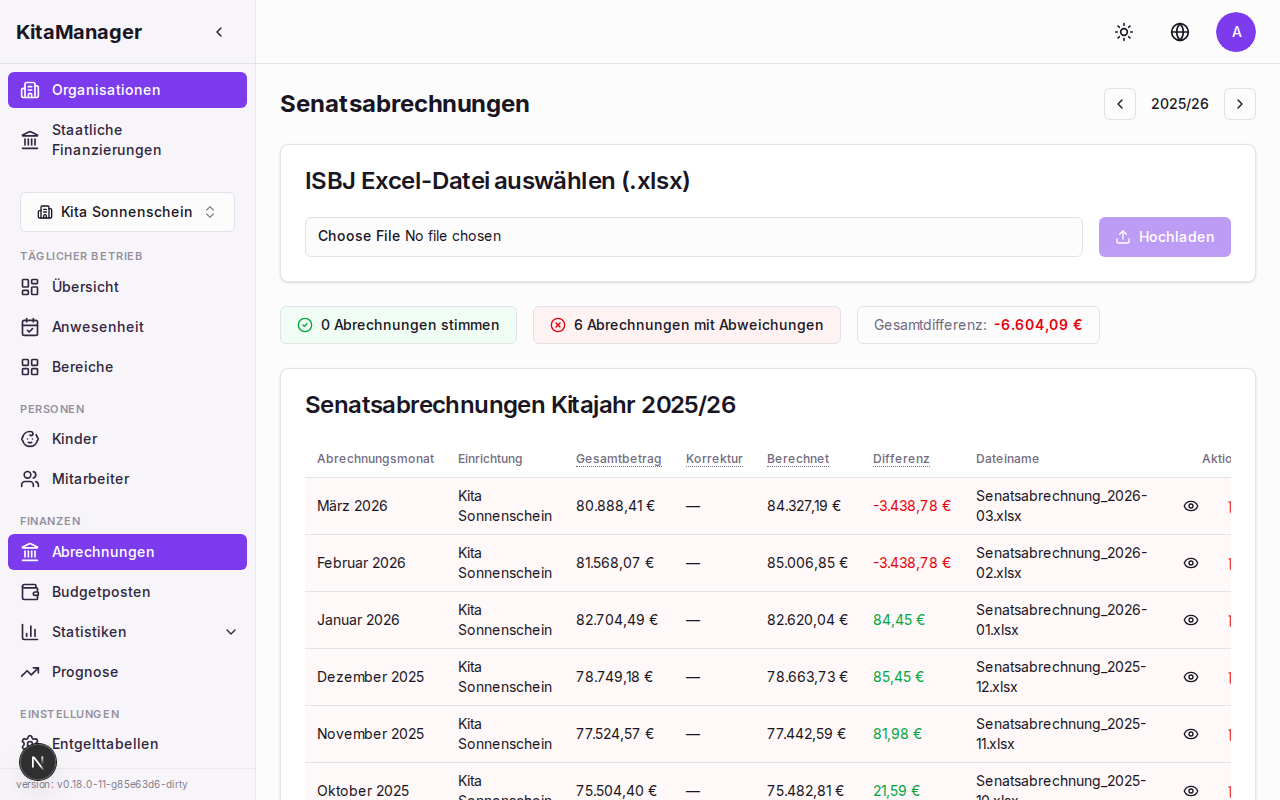Click the Differenz column header
This screenshot has width=1280, height=800.
tap(901, 459)
